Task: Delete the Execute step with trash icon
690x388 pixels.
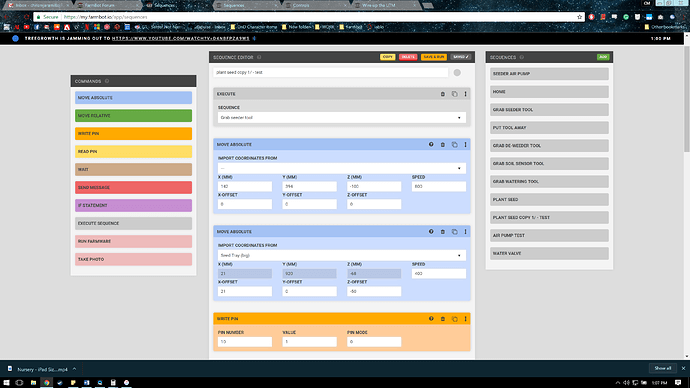Action: point(443,94)
